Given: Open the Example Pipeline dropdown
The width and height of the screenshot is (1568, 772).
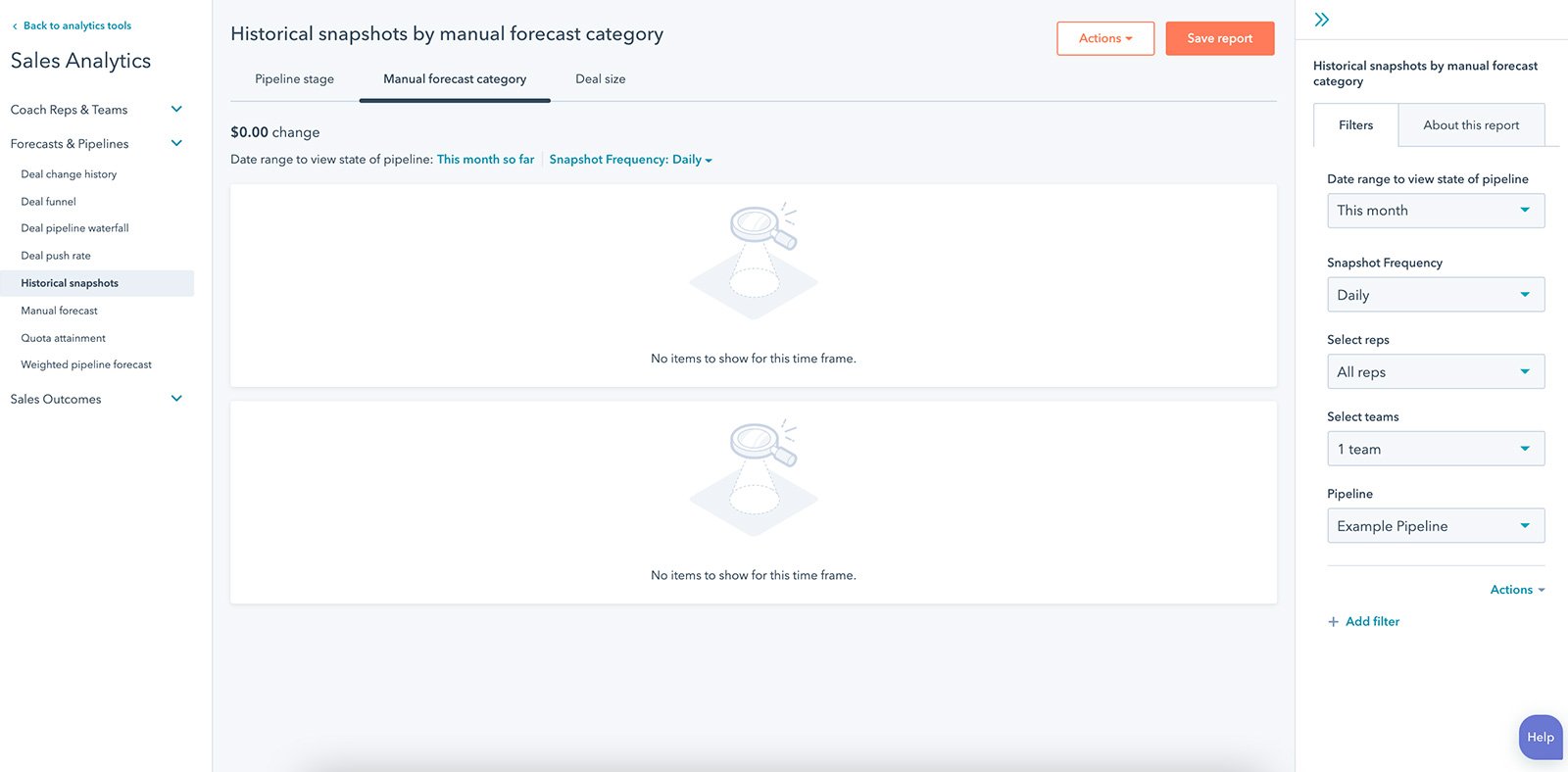Looking at the screenshot, I should 1436,526.
